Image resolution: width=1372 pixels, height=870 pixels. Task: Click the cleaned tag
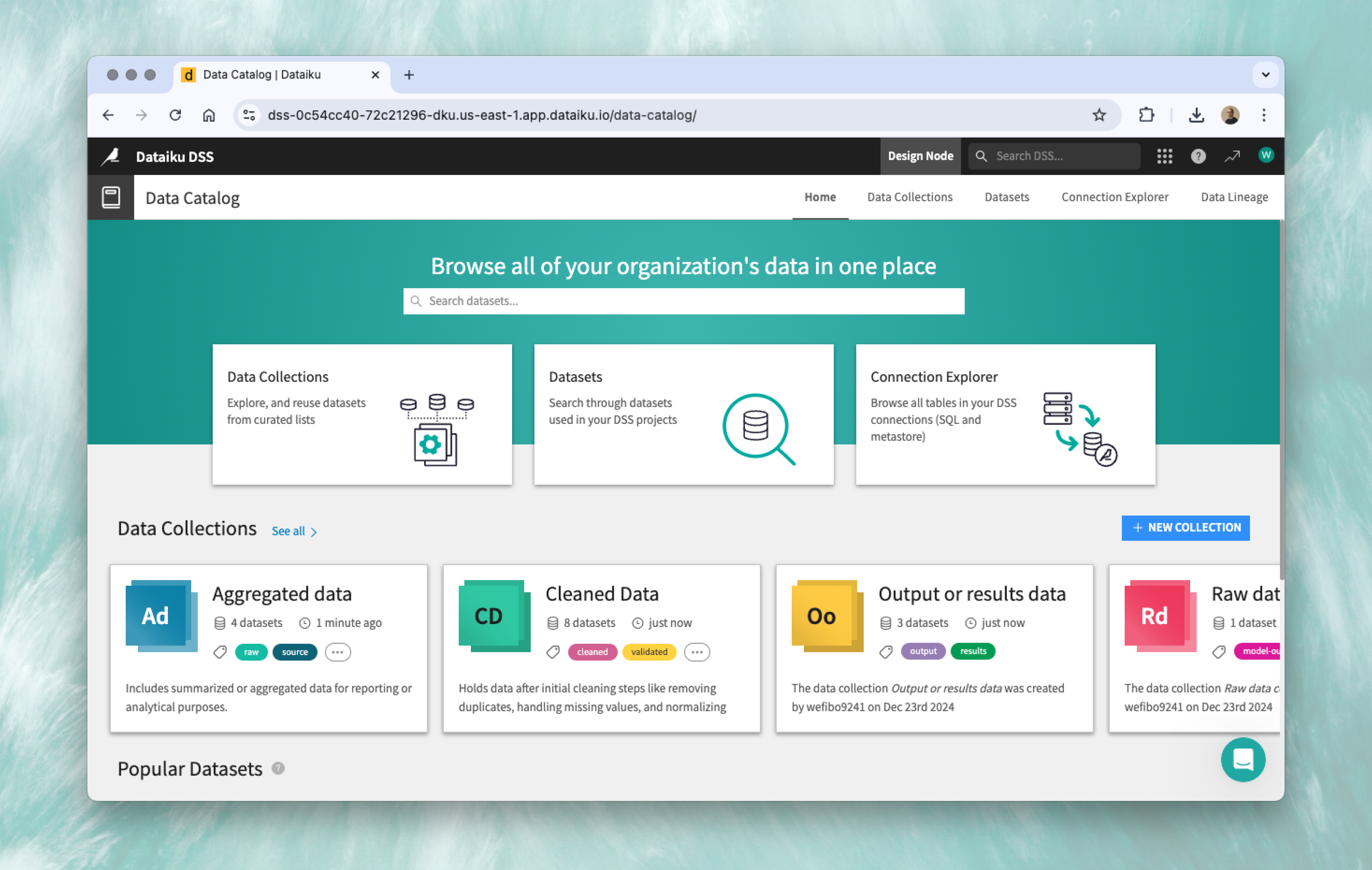(592, 652)
